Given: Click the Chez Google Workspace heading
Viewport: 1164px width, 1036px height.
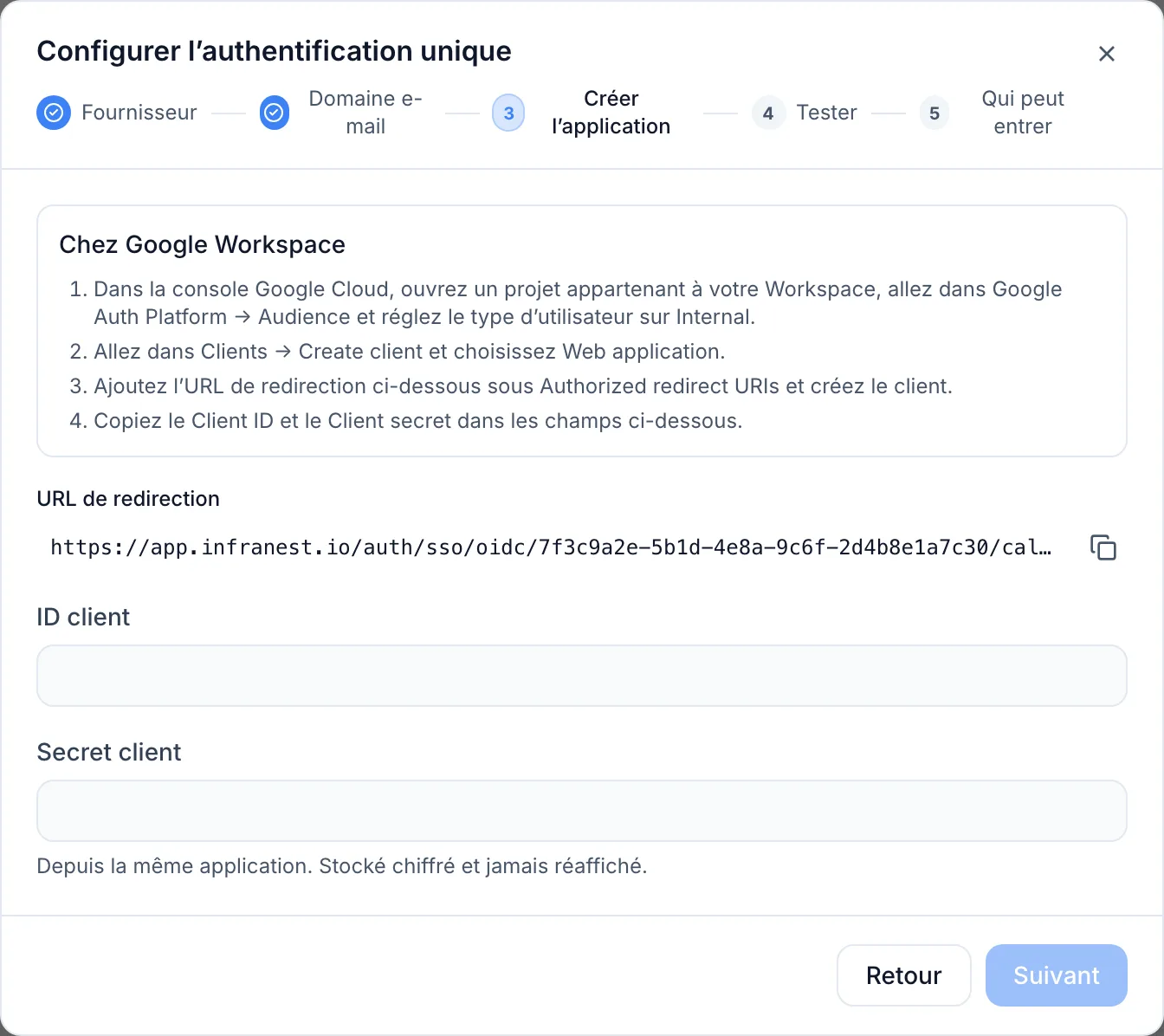Looking at the screenshot, I should click(203, 245).
